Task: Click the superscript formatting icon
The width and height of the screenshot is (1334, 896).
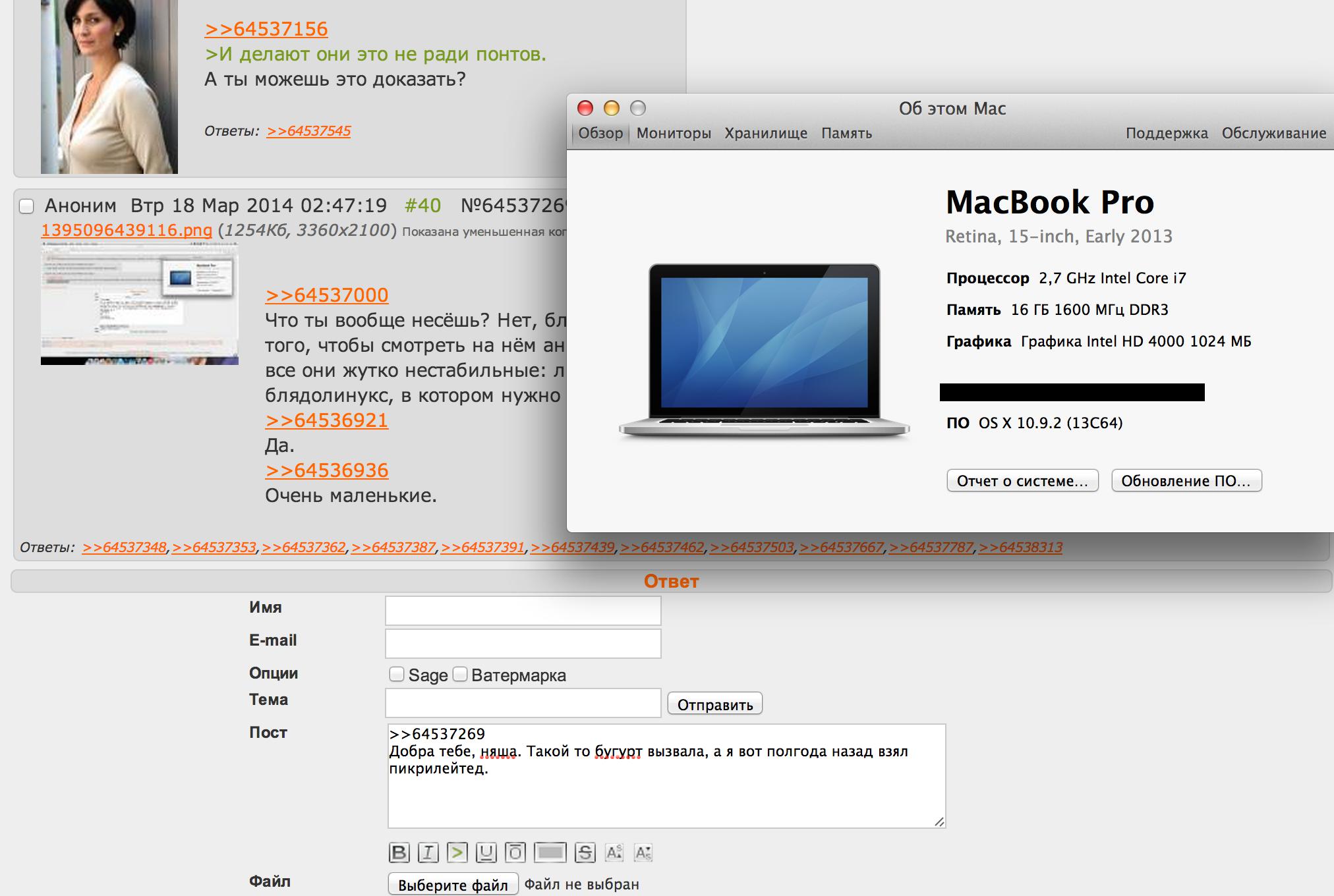Action: click(x=614, y=853)
